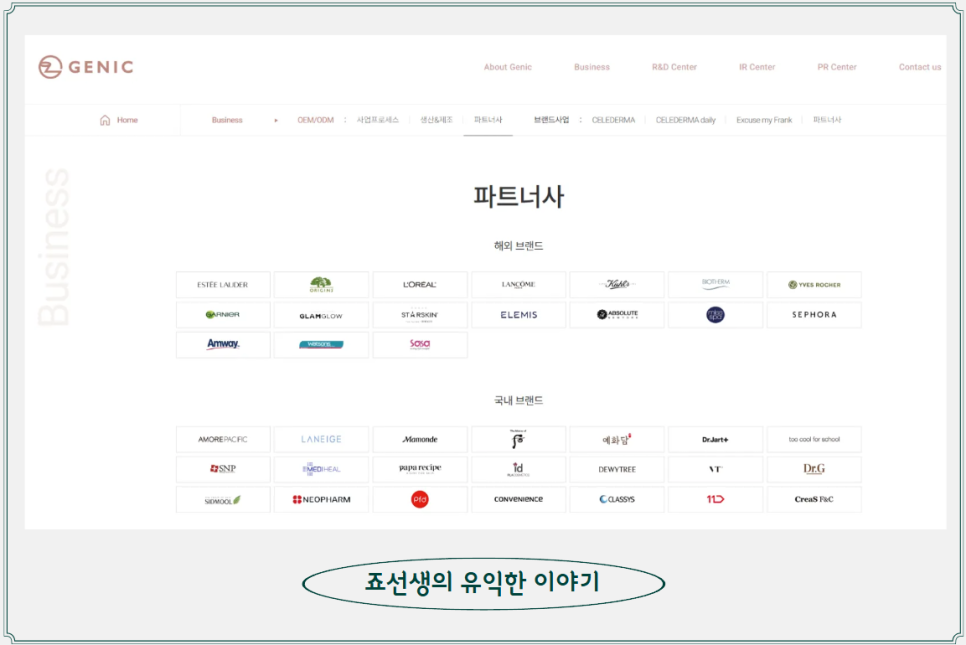Click the Sidmool leaf logo

[x=223, y=499]
